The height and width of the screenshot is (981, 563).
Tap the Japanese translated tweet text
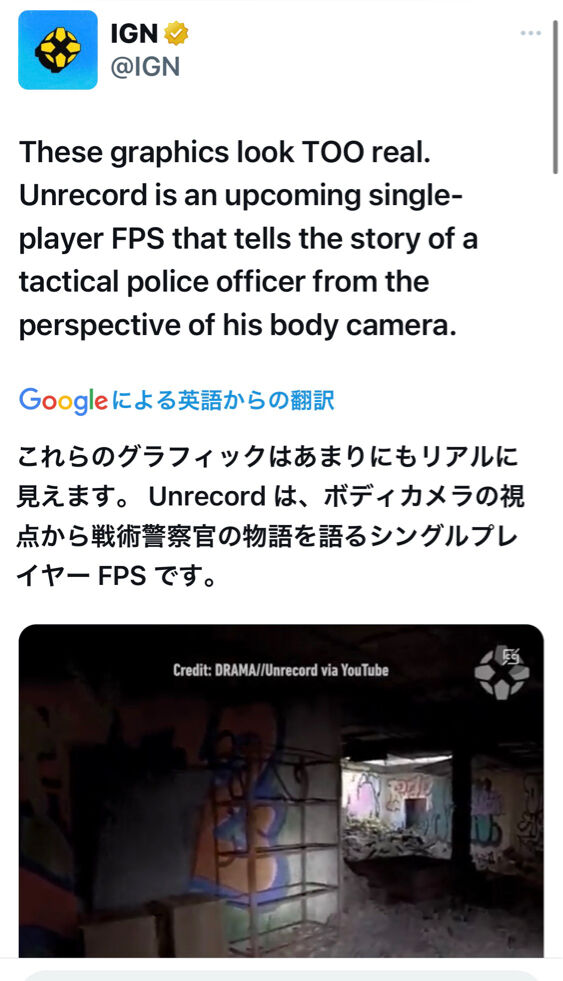270,516
